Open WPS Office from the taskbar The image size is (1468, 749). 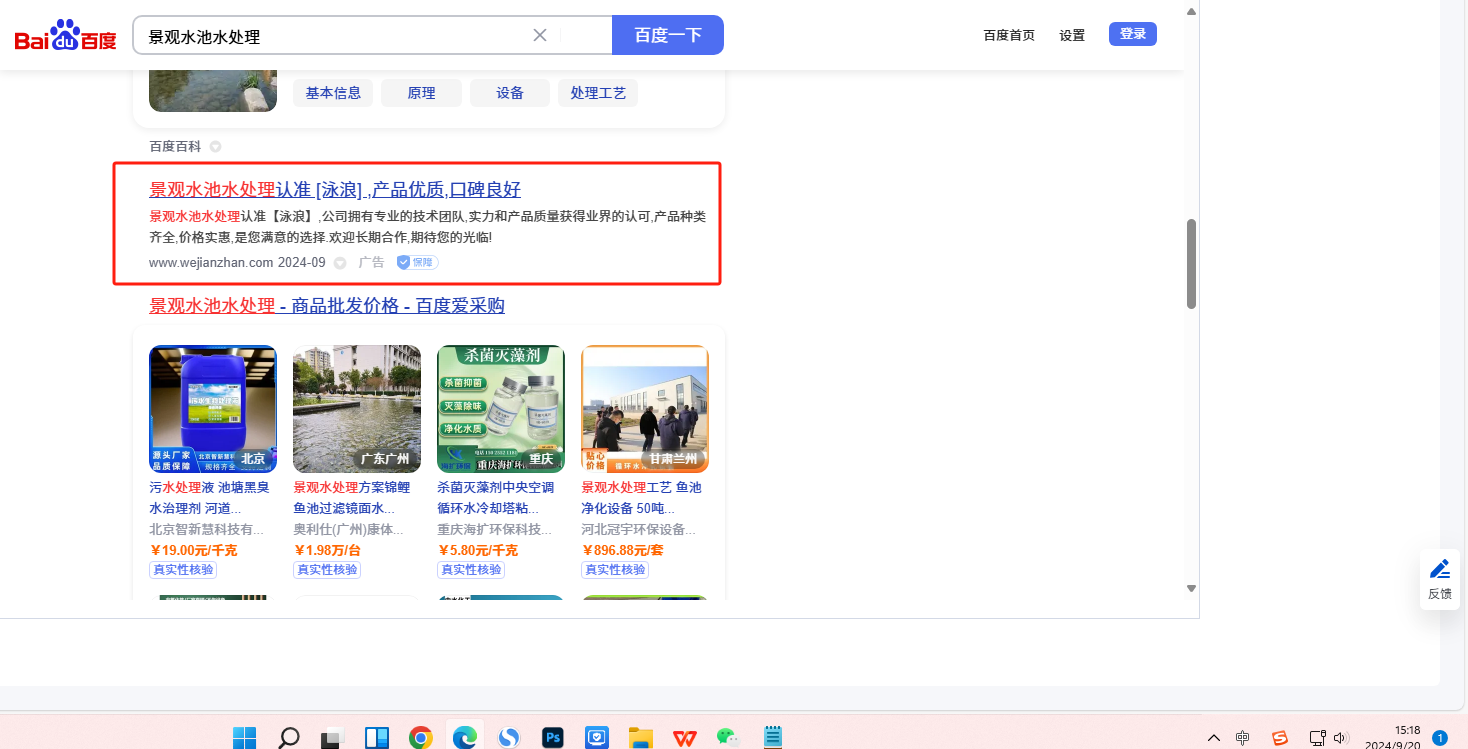click(x=685, y=738)
